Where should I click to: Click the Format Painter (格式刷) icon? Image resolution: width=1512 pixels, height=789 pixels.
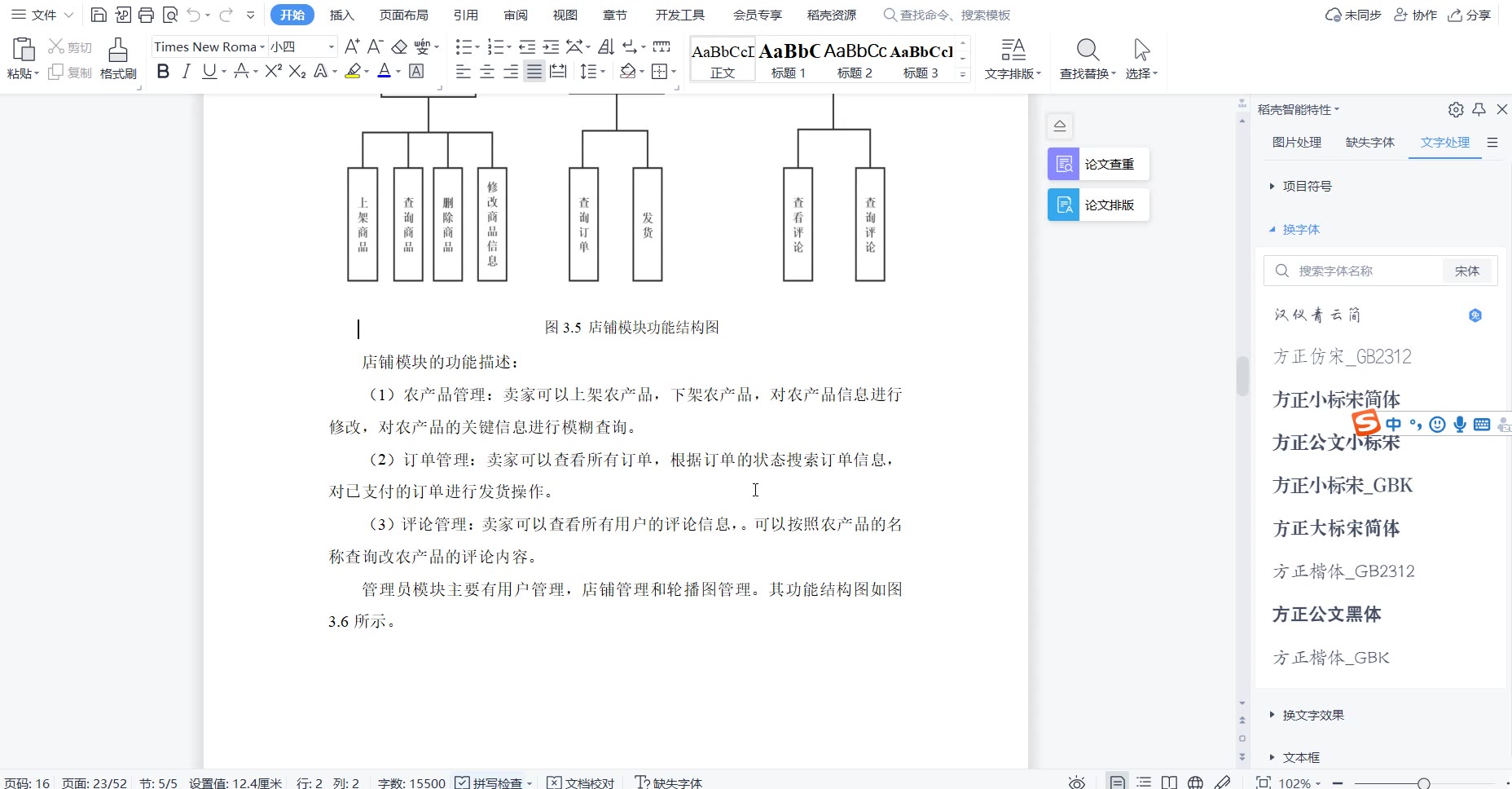118,51
